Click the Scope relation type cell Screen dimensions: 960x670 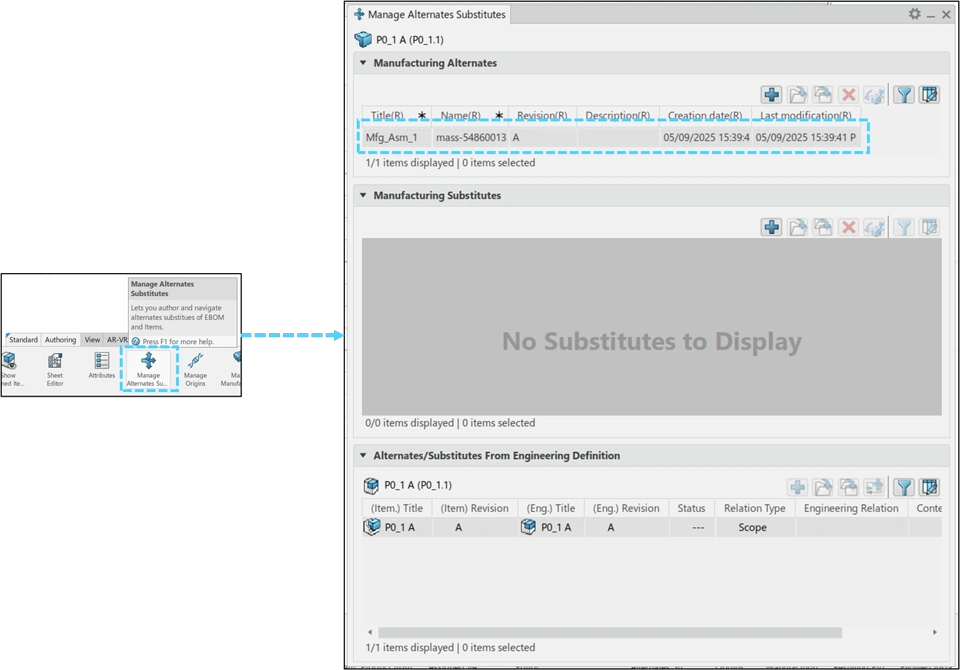point(754,527)
